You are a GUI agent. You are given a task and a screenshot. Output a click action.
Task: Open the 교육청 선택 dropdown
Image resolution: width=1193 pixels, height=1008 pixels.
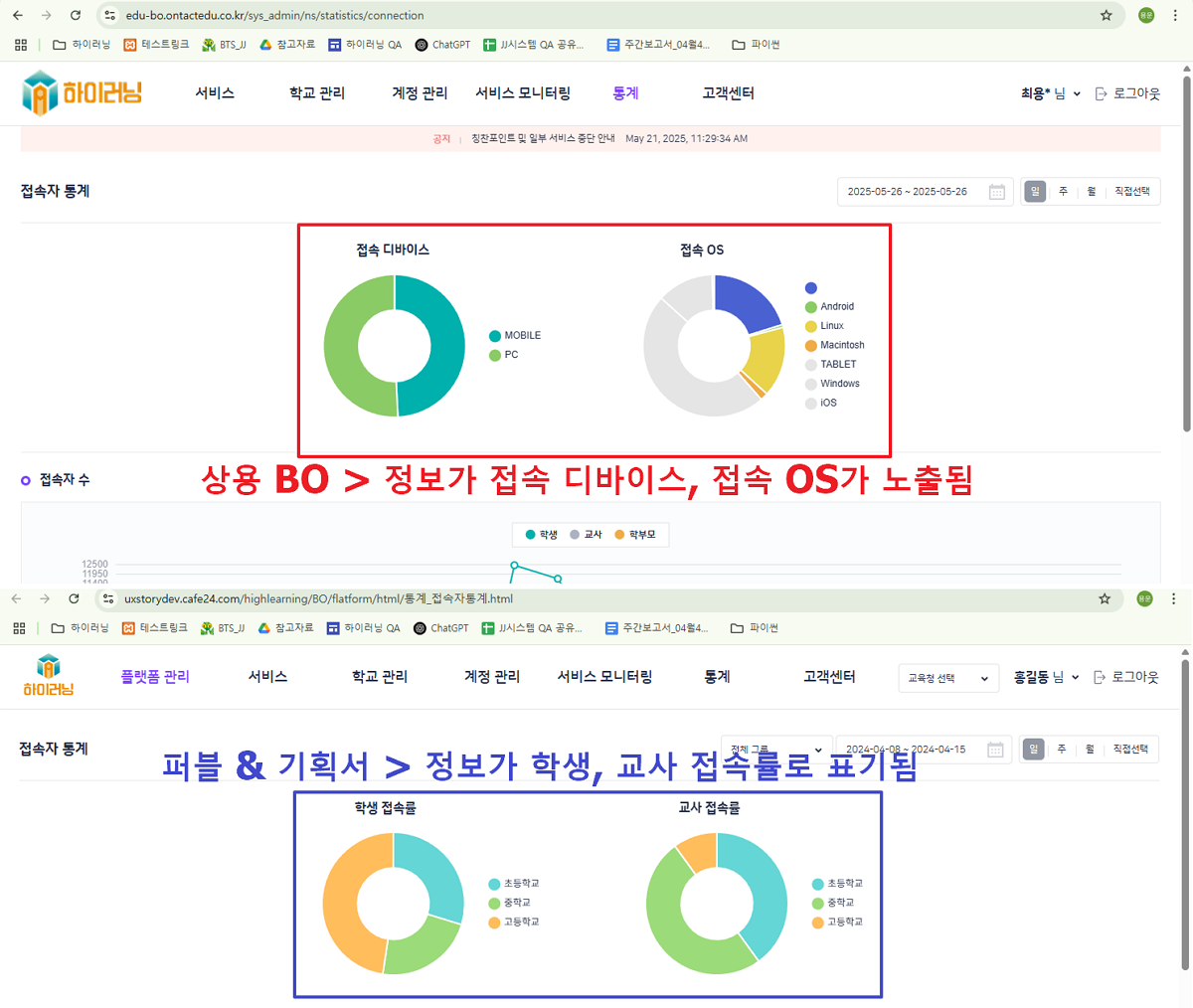947,678
